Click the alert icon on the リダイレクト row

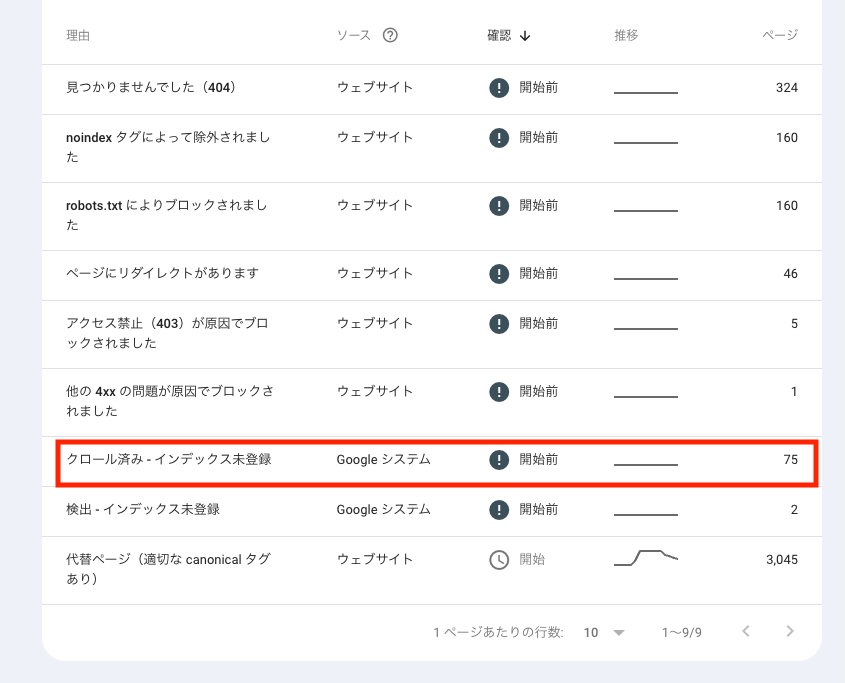pos(498,274)
